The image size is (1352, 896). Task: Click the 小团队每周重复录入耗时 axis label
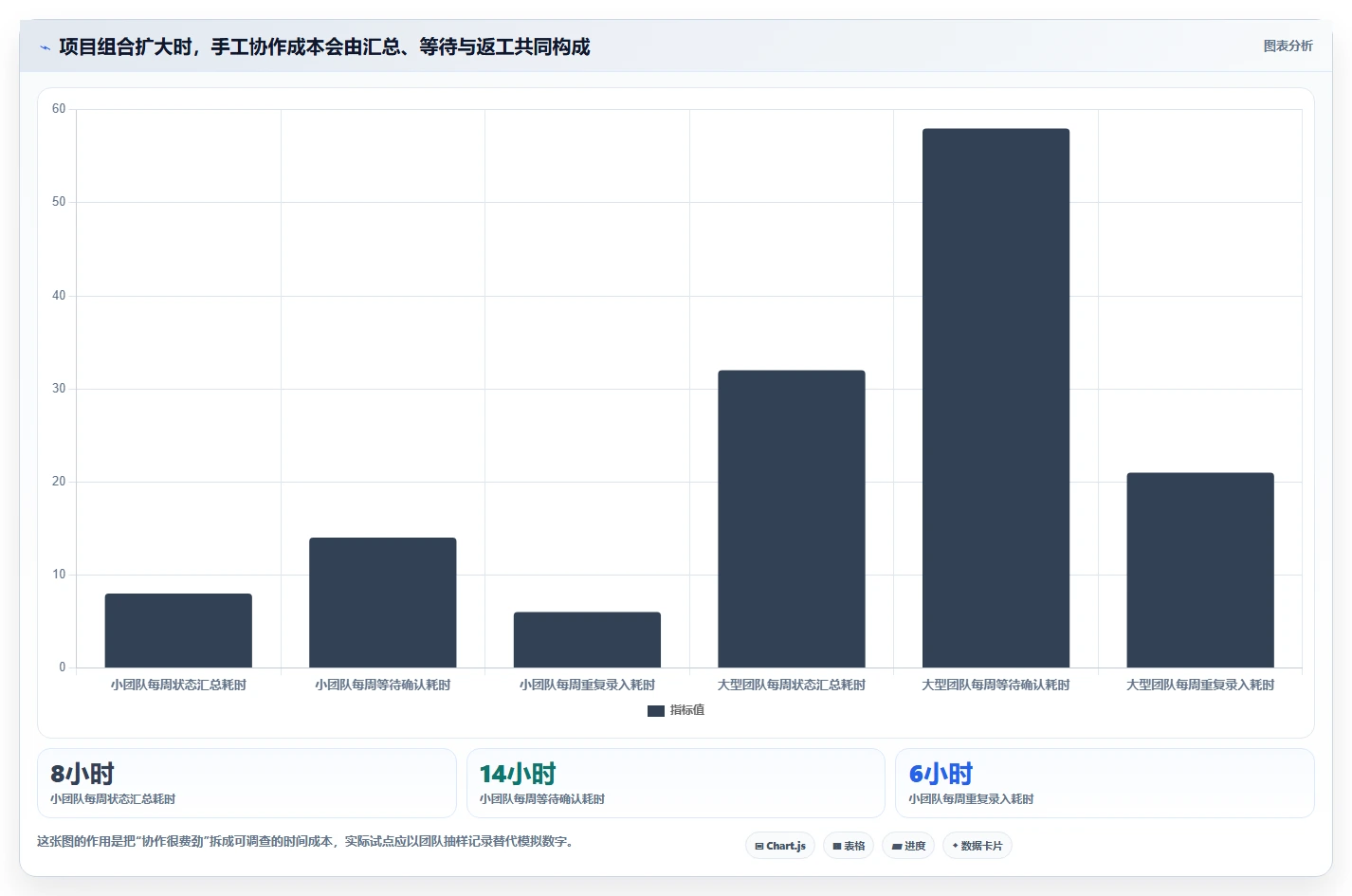pyautogui.click(x=587, y=685)
